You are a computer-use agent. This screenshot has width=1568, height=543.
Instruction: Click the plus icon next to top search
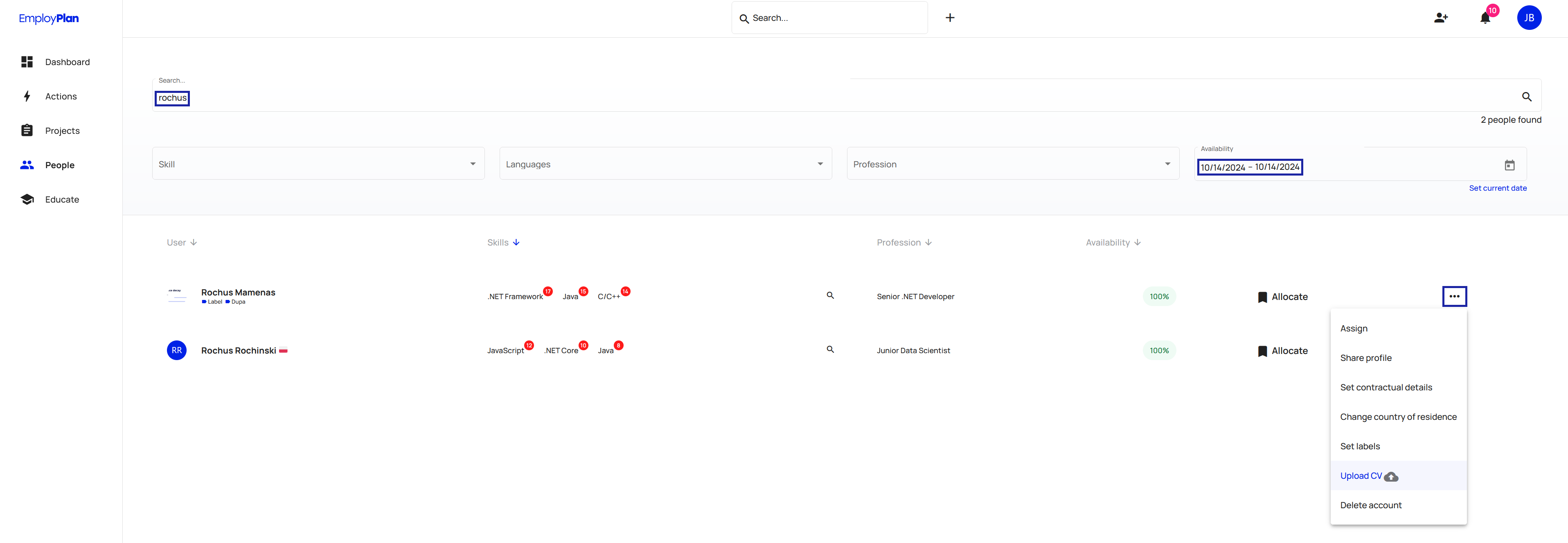(x=950, y=18)
